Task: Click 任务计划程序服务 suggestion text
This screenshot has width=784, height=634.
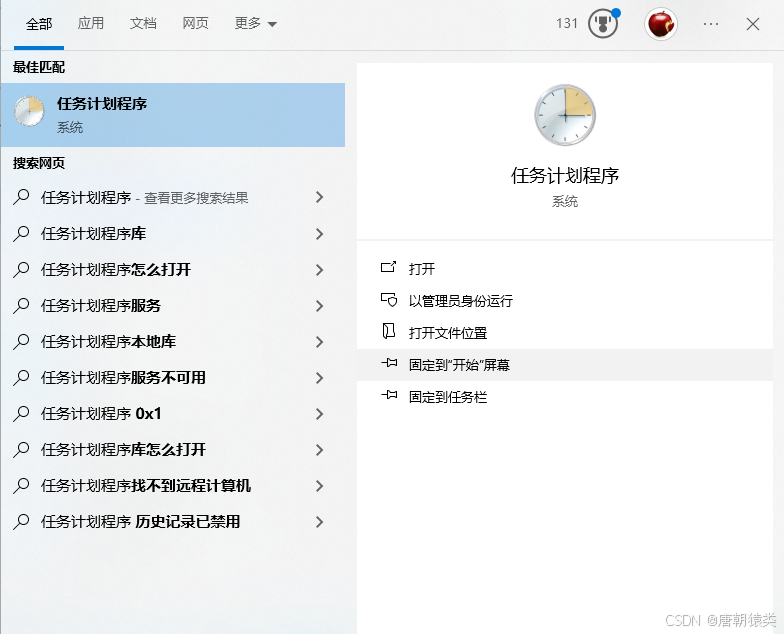Action: click(101, 306)
